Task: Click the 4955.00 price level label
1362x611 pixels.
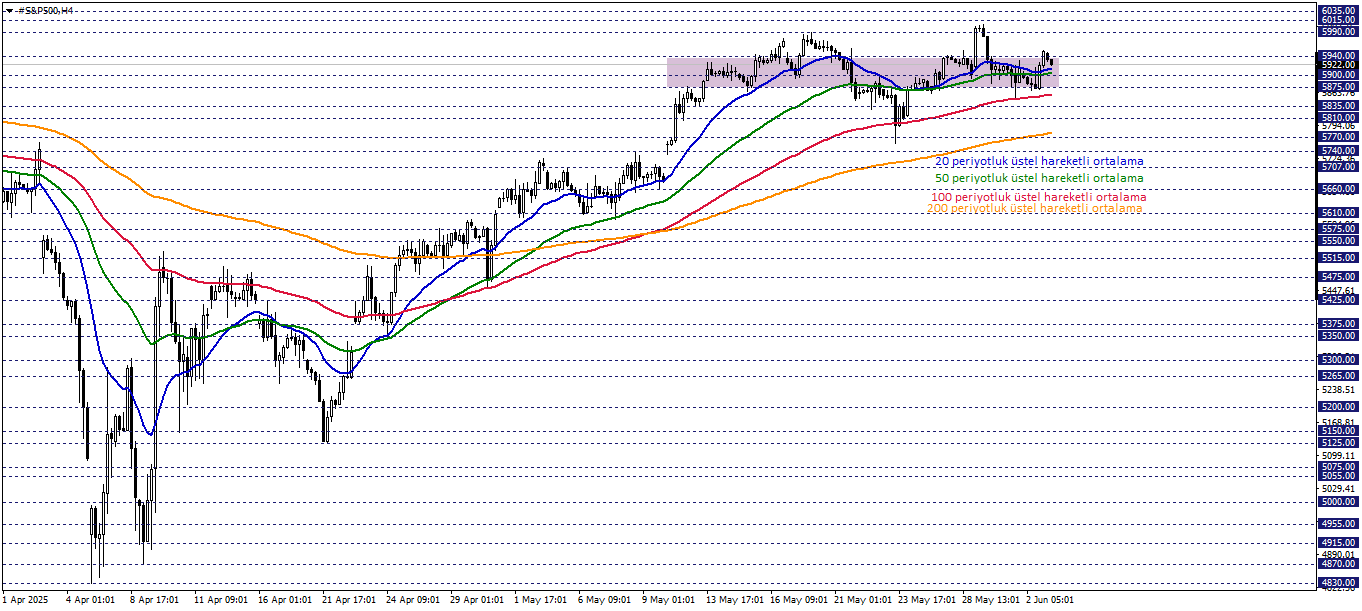Action: tap(1338, 523)
